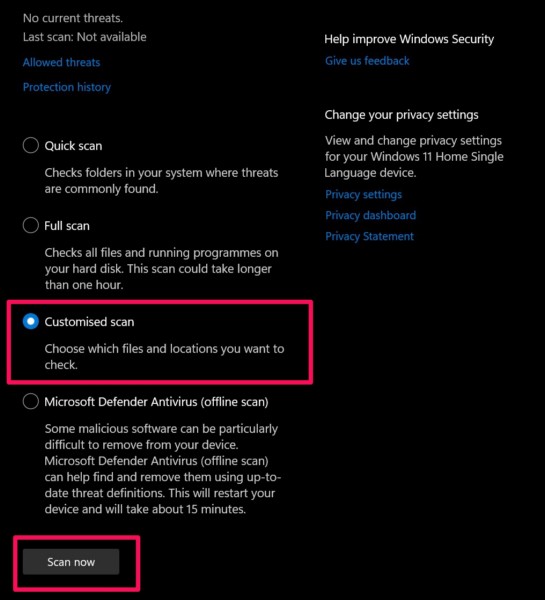Click the 'No current threats.' status text
Image resolution: width=545 pixels, height=600 pixels.
click(73, 18)
